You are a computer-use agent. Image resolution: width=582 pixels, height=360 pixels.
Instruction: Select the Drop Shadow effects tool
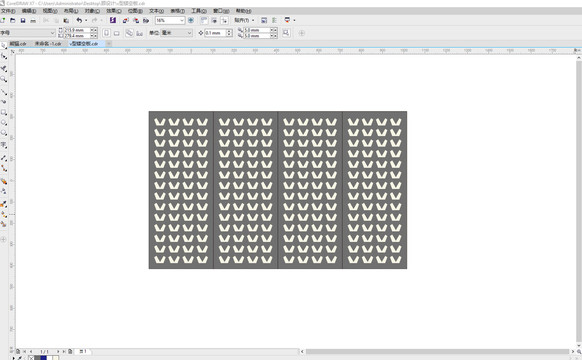pos(4,181)
